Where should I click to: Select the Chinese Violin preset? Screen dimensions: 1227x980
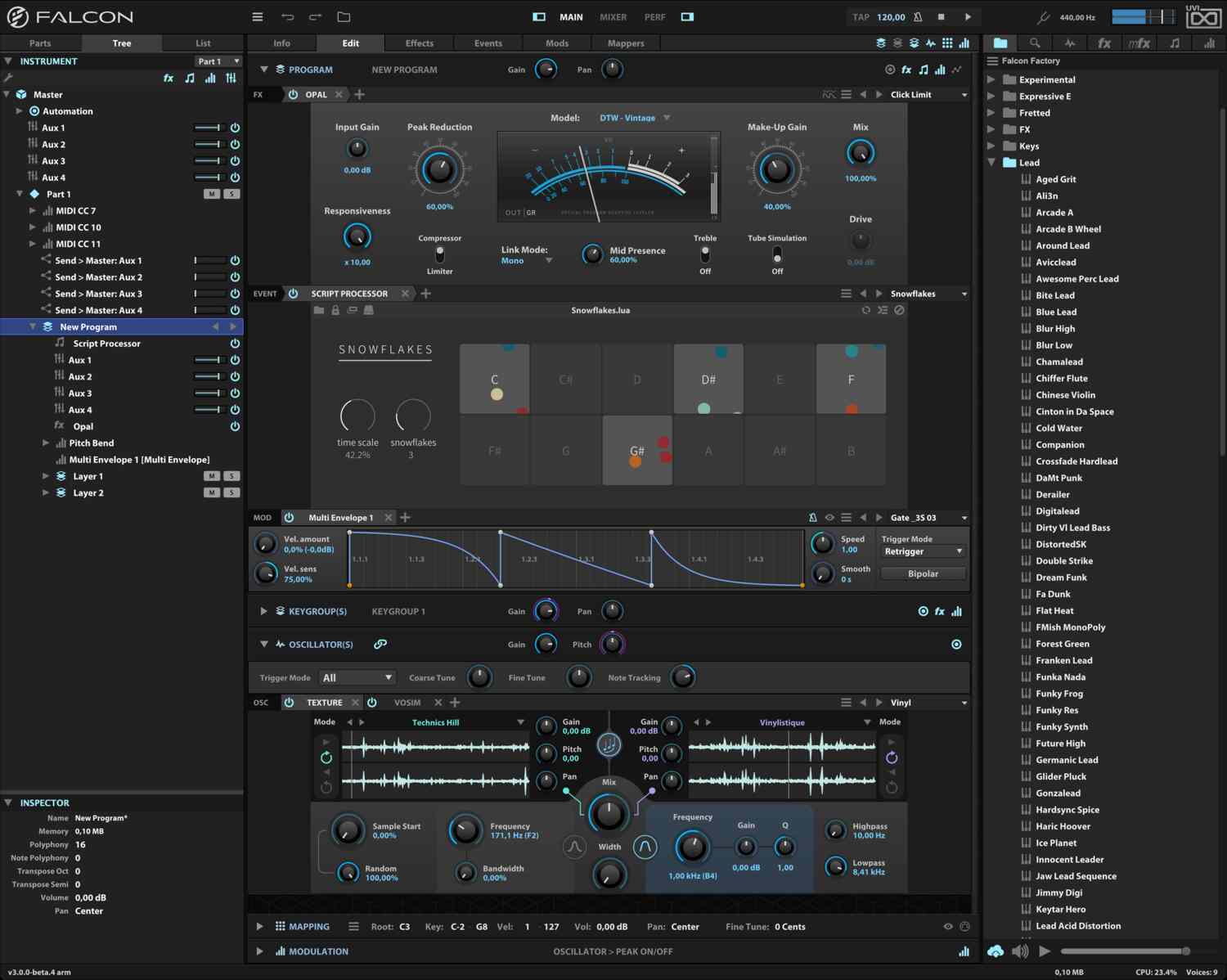point(1065,395)
